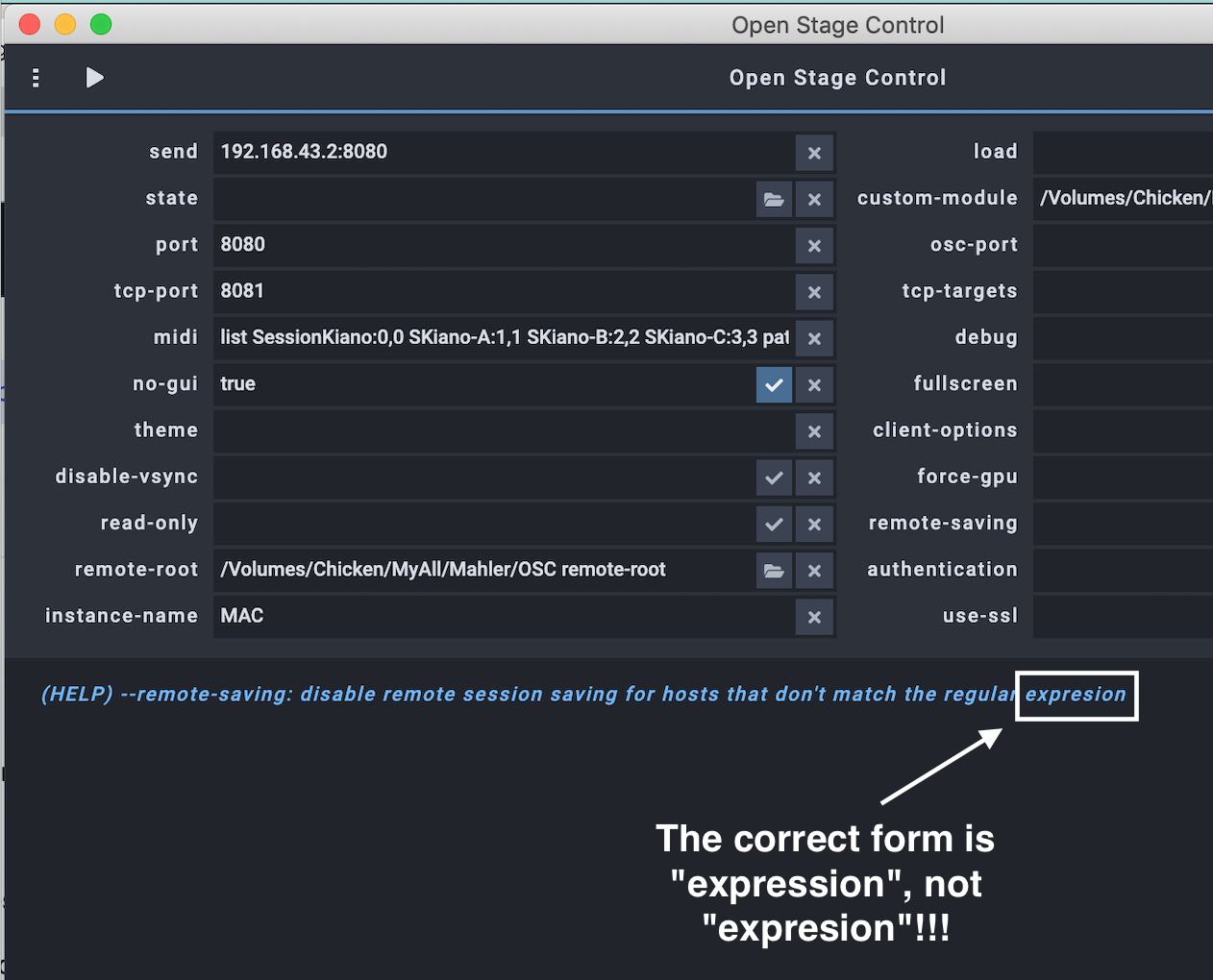Click into the use-ssl field
This screenshot has height=980, width=1213.
[1123, 616]
